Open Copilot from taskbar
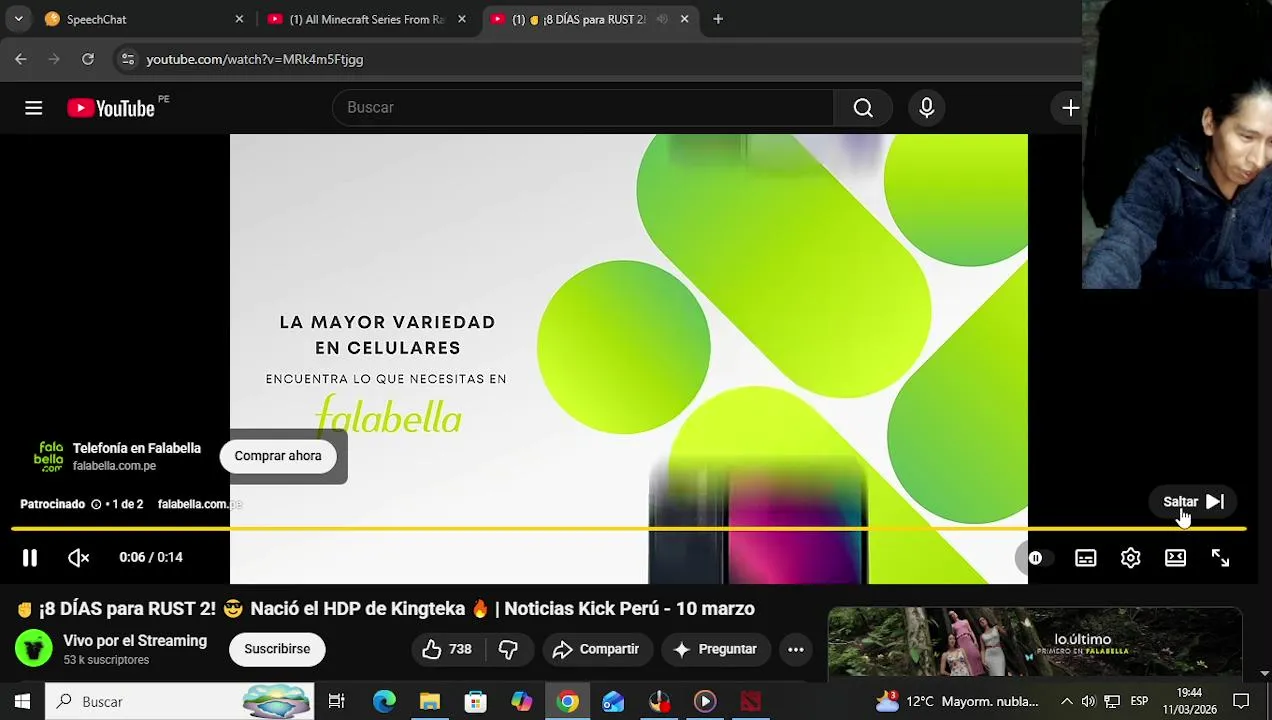 pos(522,702)
